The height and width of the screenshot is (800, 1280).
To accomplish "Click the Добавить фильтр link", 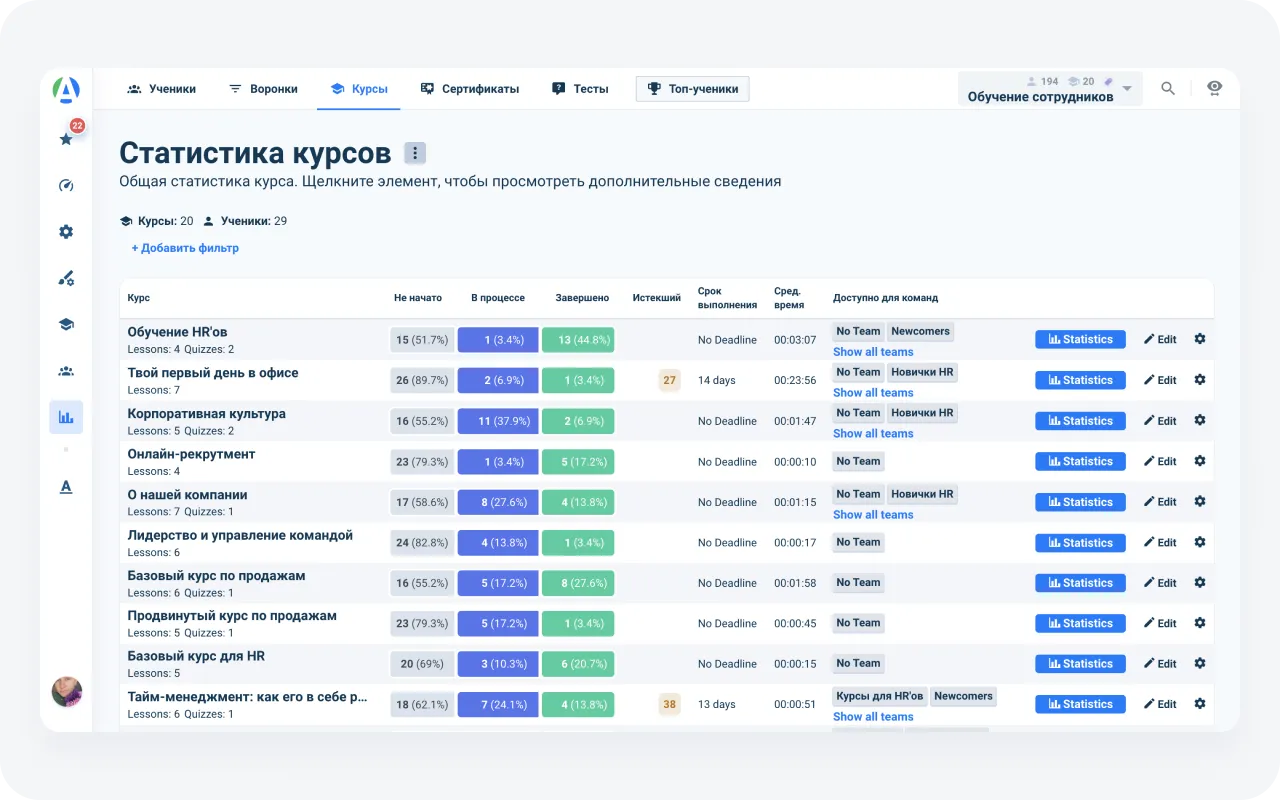I will pos(185,248).
